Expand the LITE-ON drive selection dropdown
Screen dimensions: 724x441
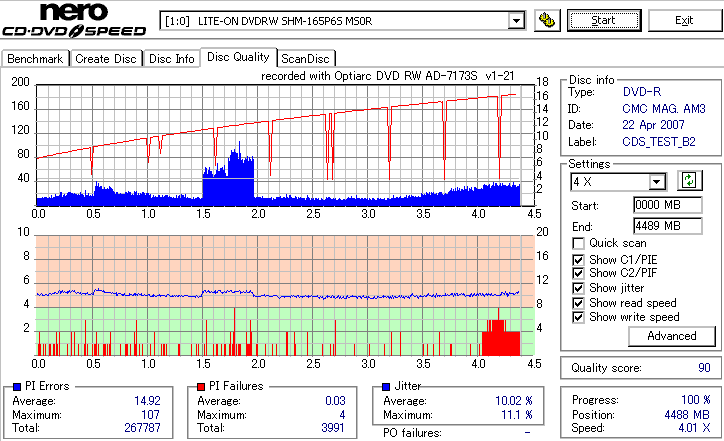point(516,21)
